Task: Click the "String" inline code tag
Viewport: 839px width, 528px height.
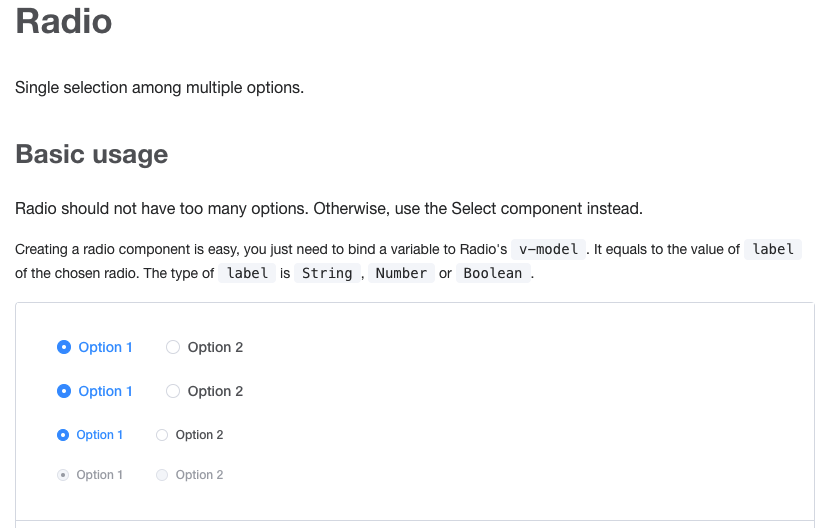Action: click(x=327, y=273)
